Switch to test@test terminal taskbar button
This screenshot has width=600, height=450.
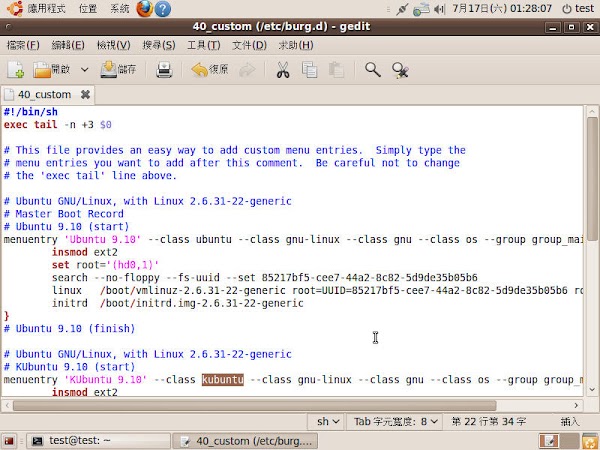coord(99,441)
